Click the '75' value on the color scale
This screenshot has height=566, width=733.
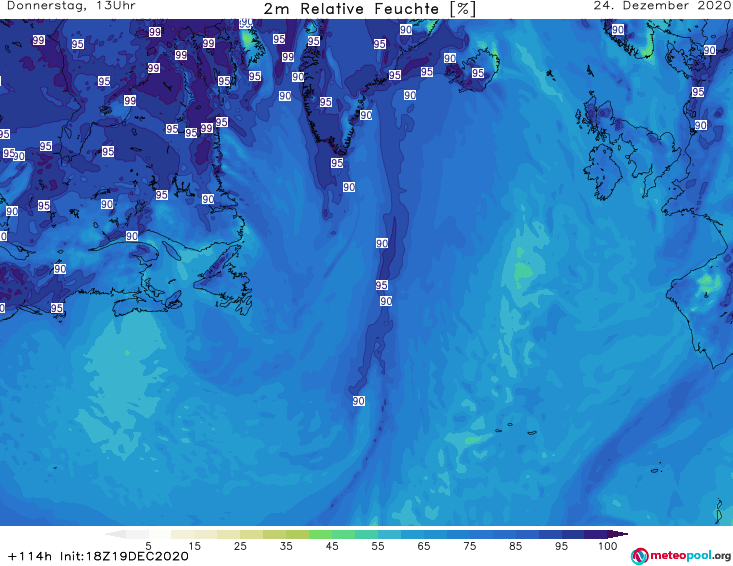470,546
